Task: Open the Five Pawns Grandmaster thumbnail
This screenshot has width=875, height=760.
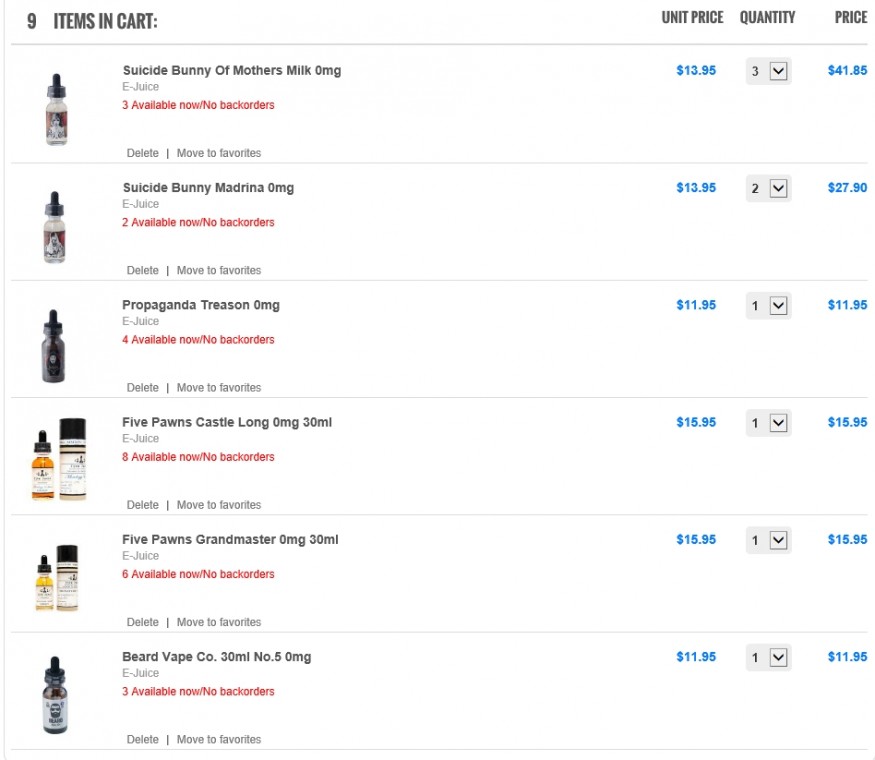Action: coord(57,578)
